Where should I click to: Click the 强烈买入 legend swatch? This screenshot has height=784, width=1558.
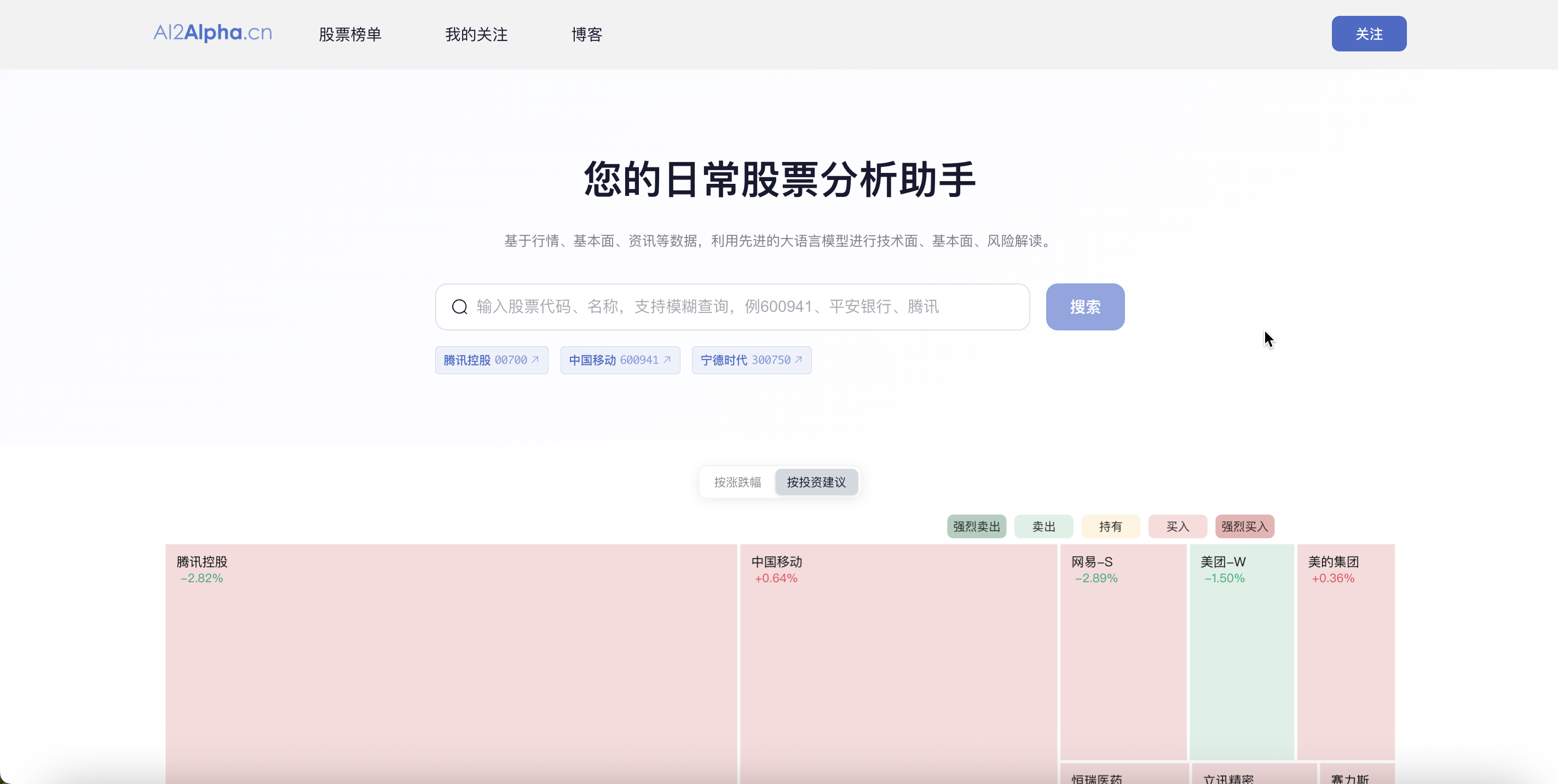(1244, 526)
